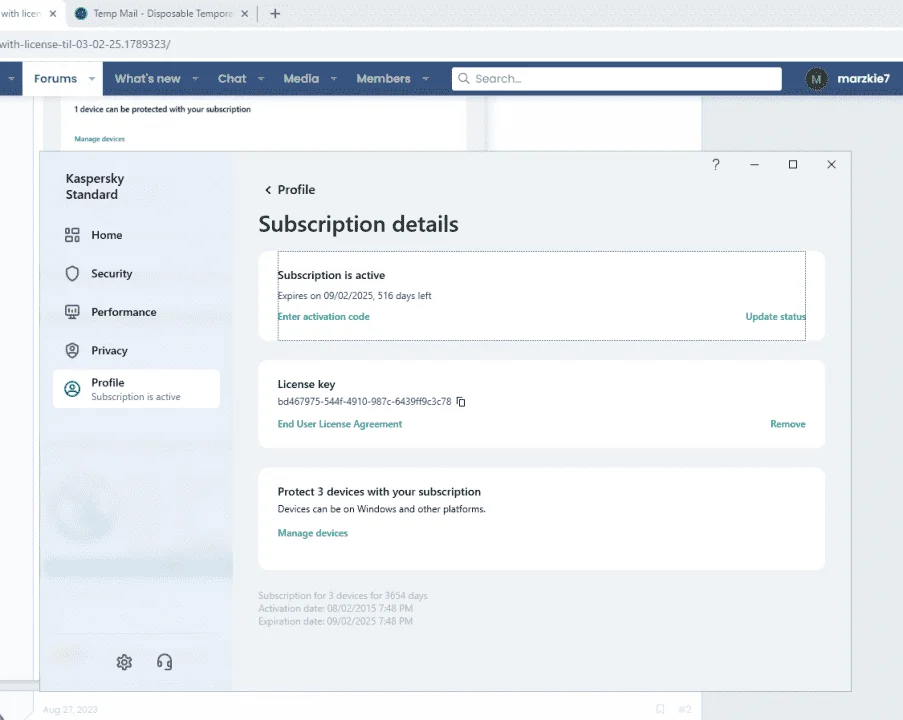Click the browser address bar URL
Screen dimensions: 903x720
click(85, 44)
